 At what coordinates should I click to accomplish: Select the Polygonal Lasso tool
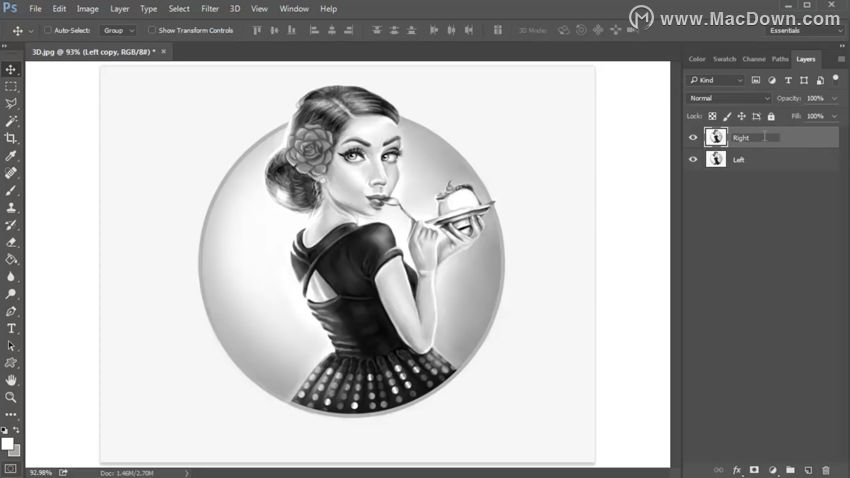tap(11, 104)
